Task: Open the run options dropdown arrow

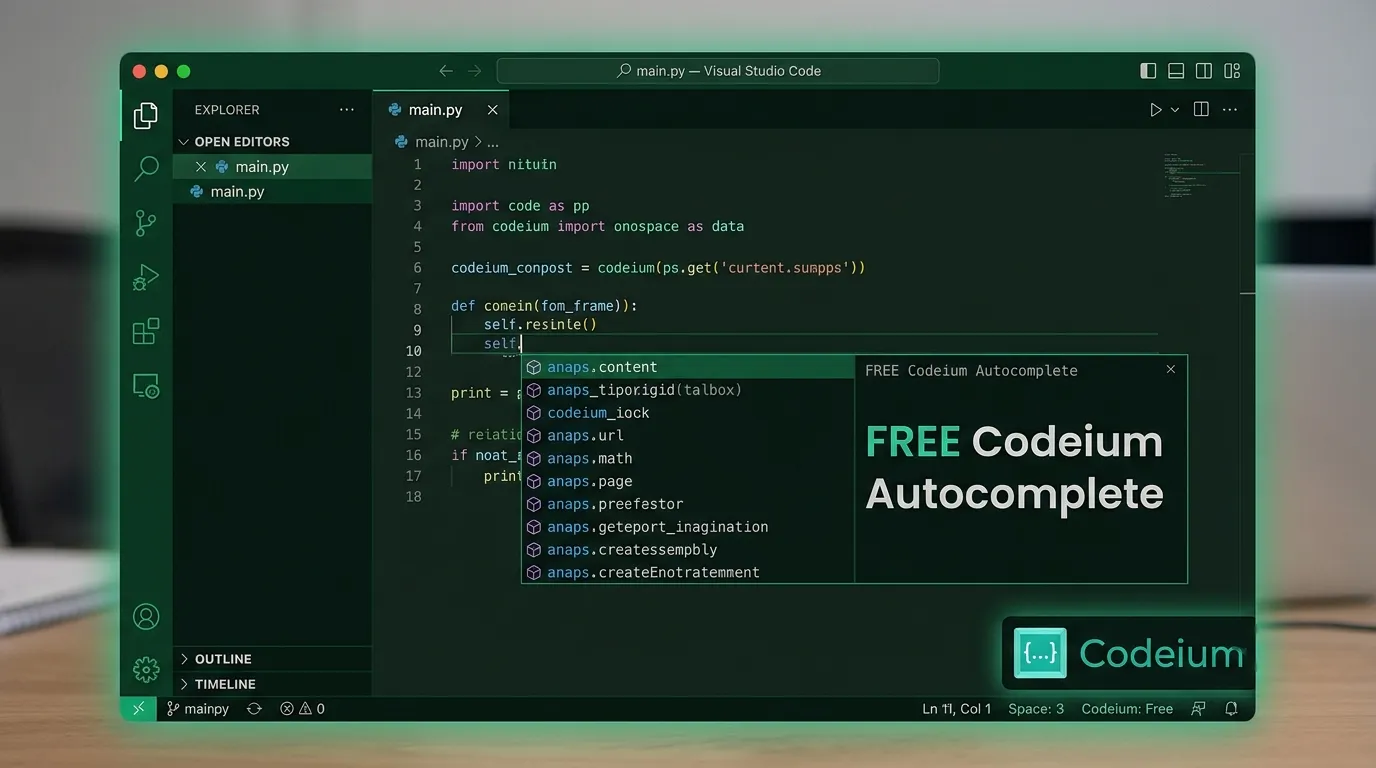Action: (x=1175, y=110)
